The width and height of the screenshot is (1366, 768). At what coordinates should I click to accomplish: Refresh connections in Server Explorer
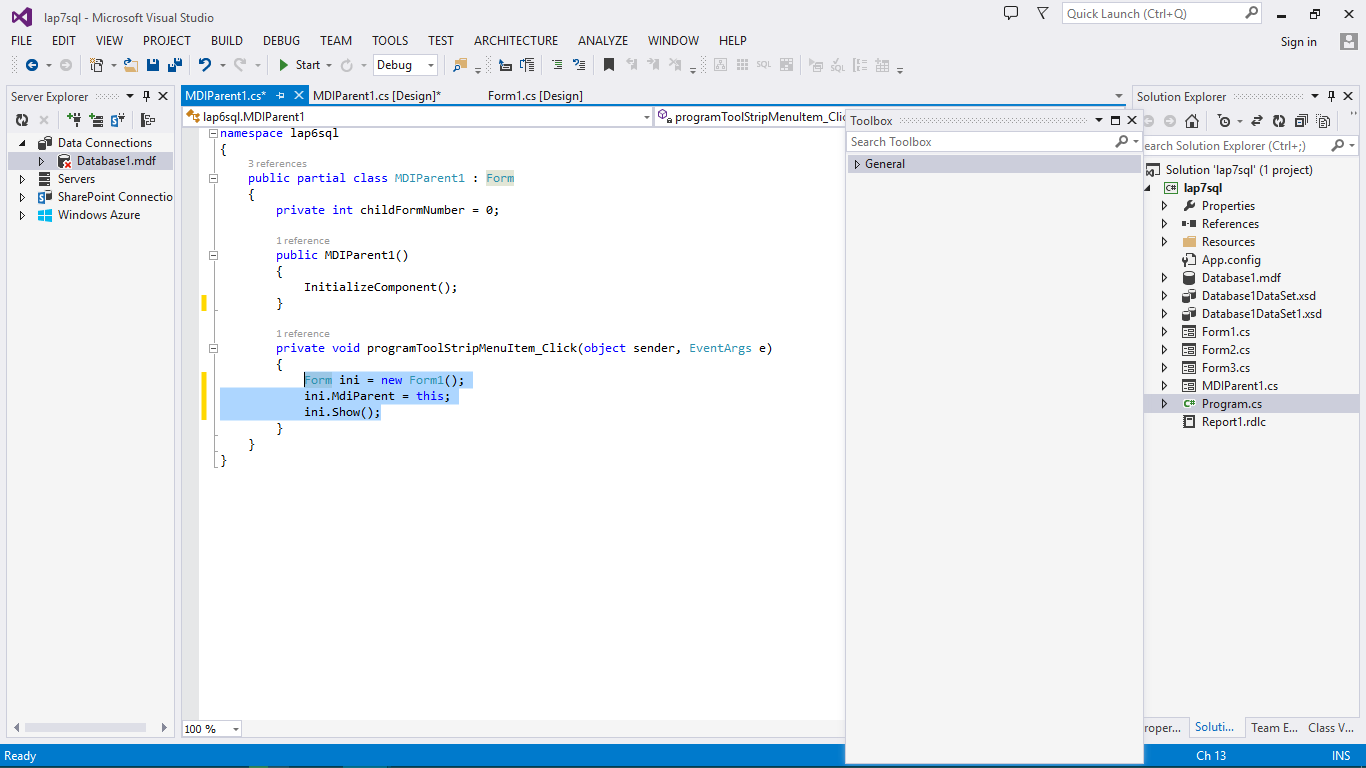tap(22, 119)
